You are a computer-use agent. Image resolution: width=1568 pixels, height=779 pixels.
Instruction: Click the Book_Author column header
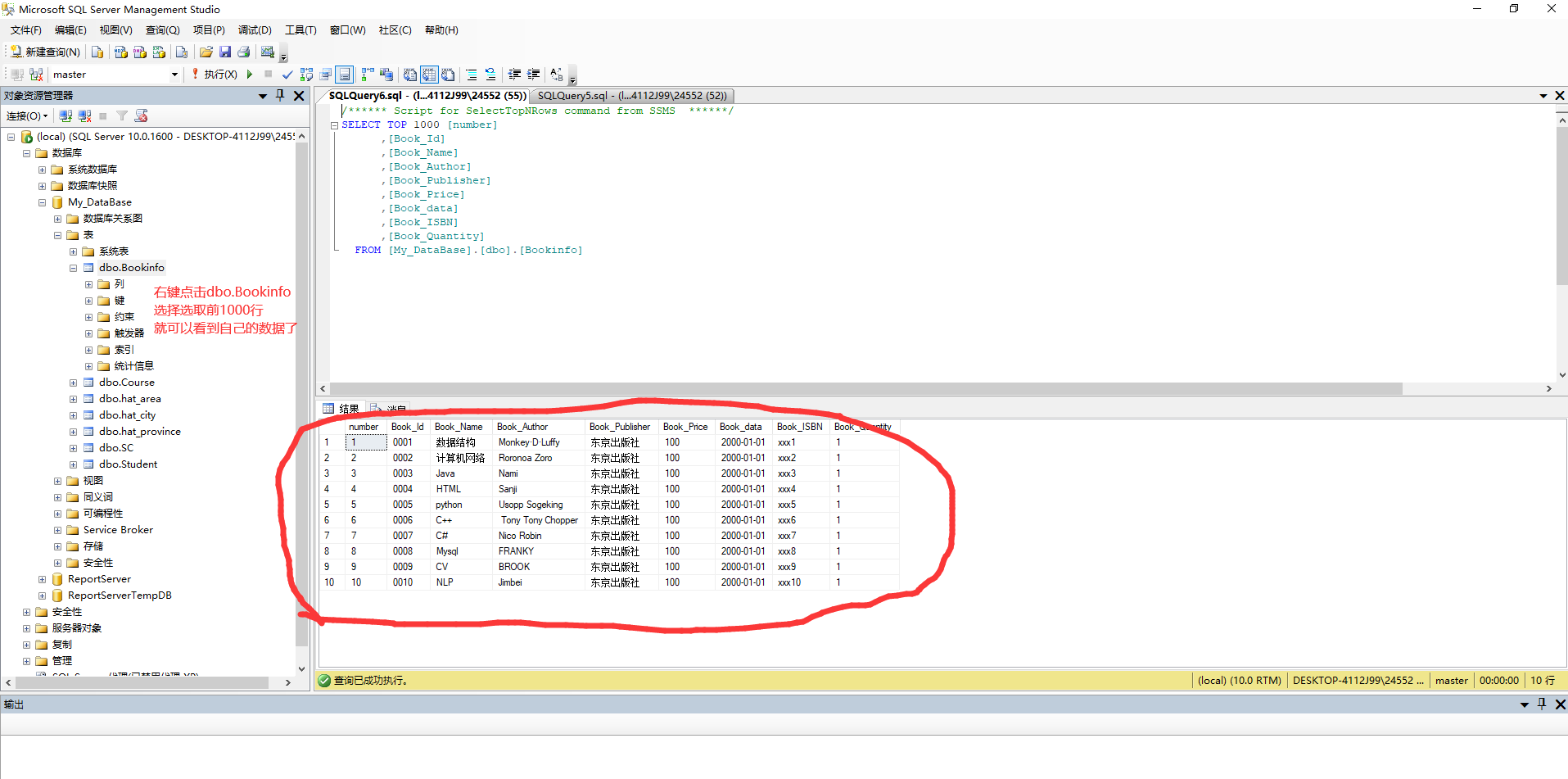pyautogui.click(x=522, y=427)
